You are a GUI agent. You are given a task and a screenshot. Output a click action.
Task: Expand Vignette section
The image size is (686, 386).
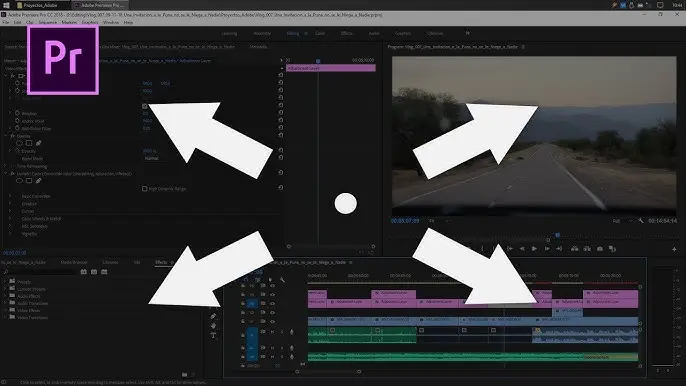[10, 234]
